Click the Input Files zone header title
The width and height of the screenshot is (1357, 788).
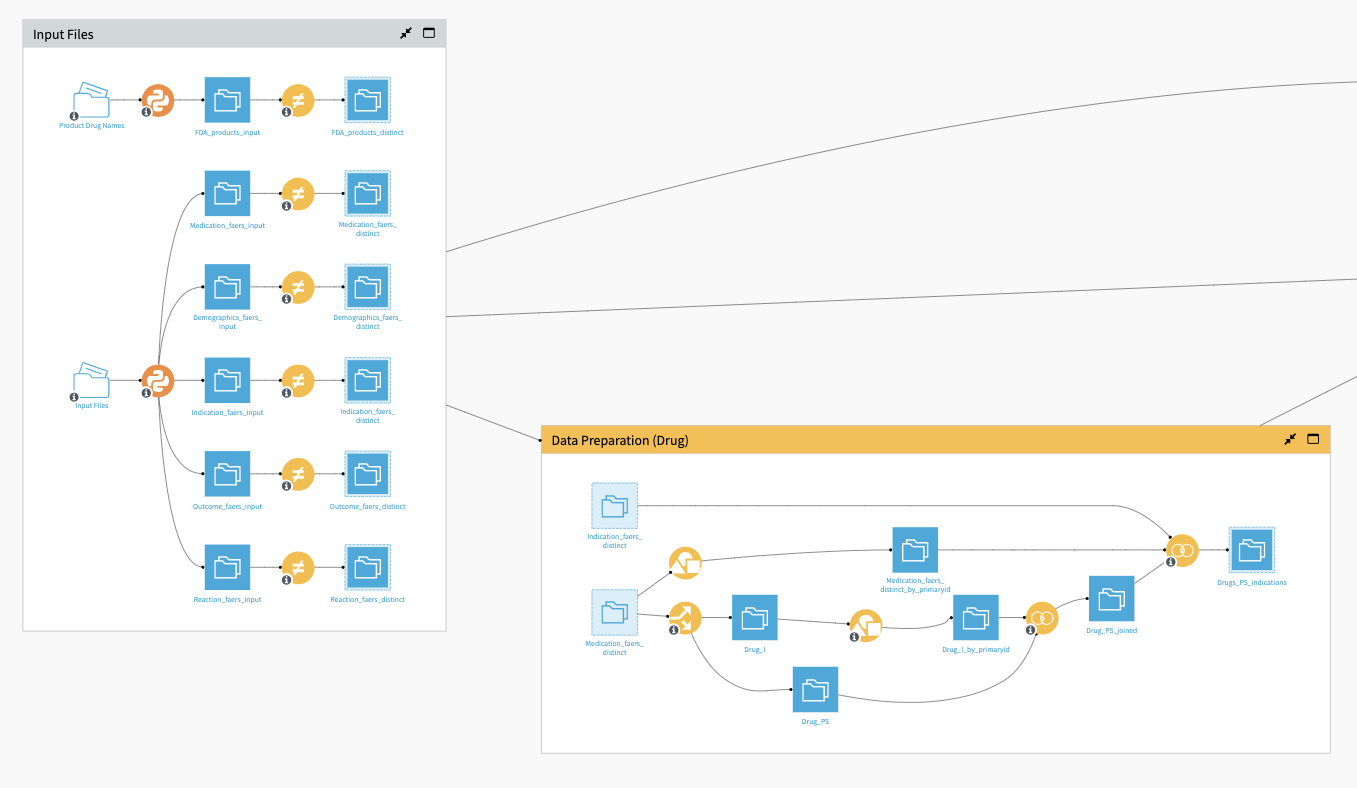pyautogui.click(x=62, y=34)
